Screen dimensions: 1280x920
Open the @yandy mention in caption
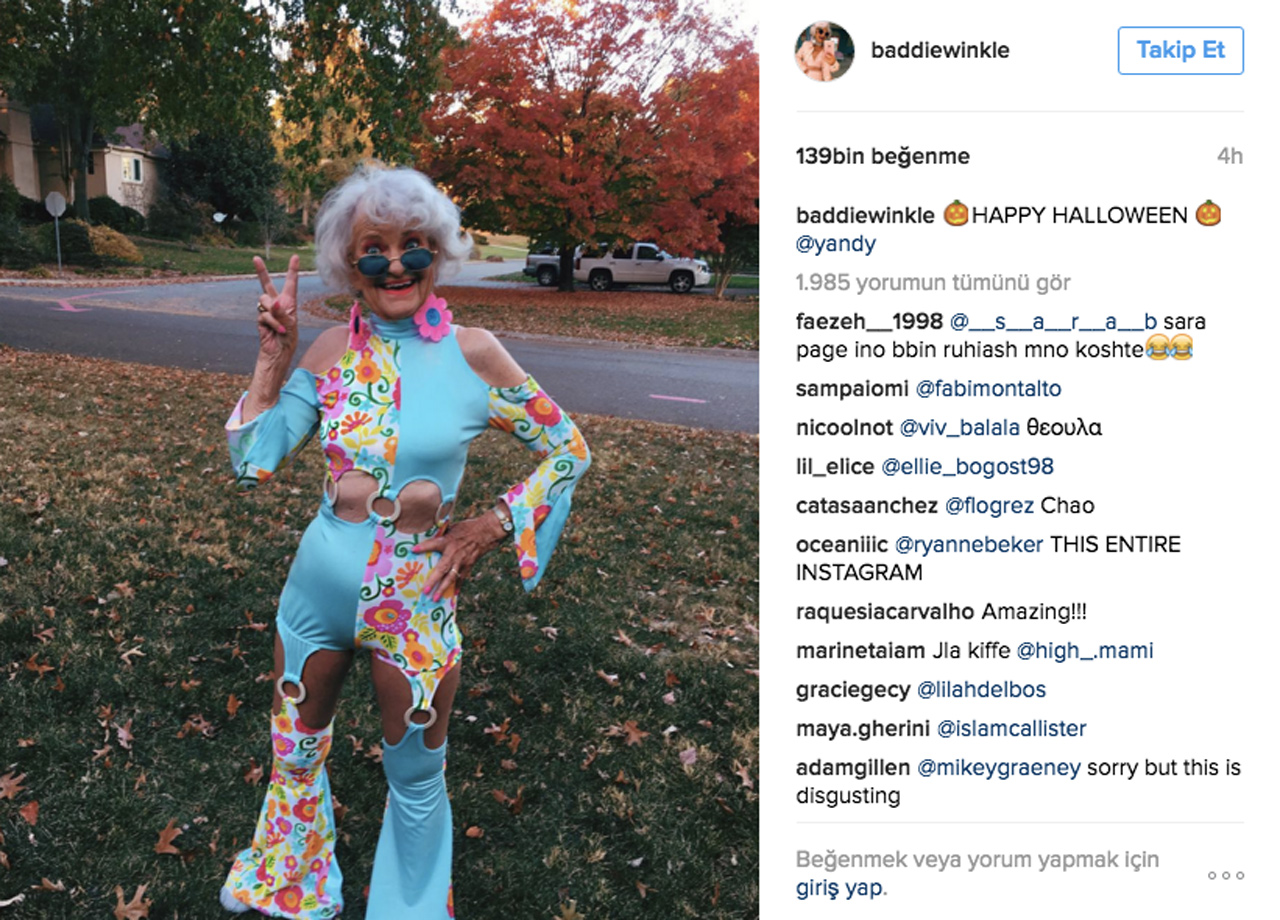tap(836, 244)
